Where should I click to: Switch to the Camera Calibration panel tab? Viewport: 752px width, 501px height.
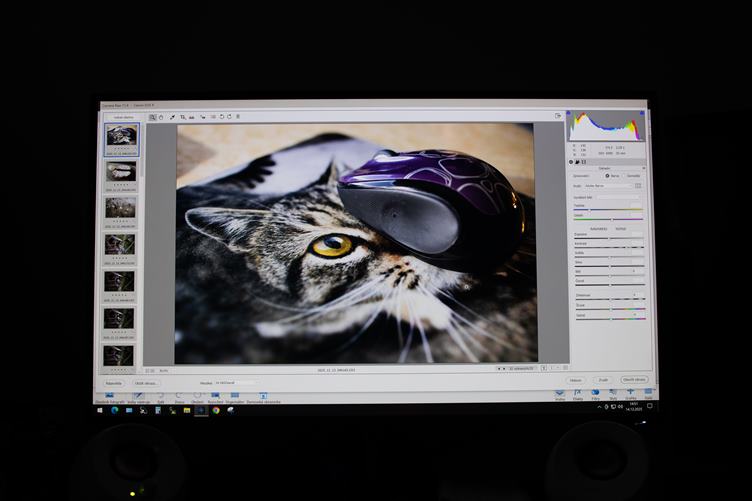(585, 161)
